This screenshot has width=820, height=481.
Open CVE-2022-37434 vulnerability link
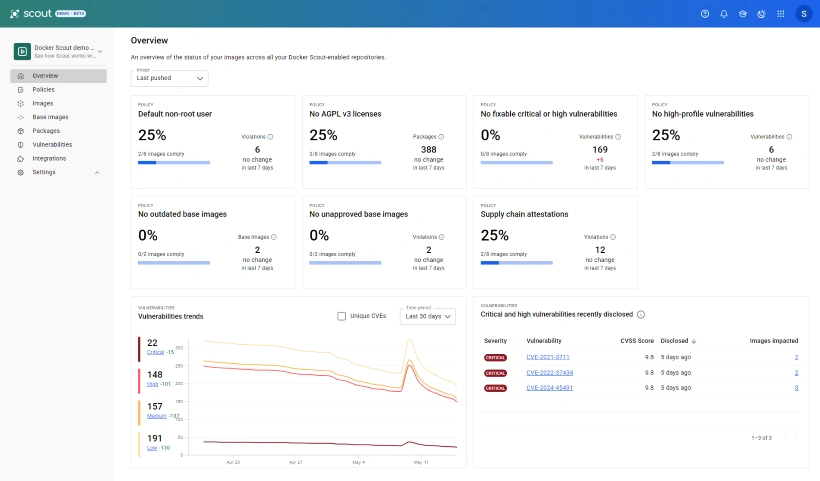pos(550,373)
